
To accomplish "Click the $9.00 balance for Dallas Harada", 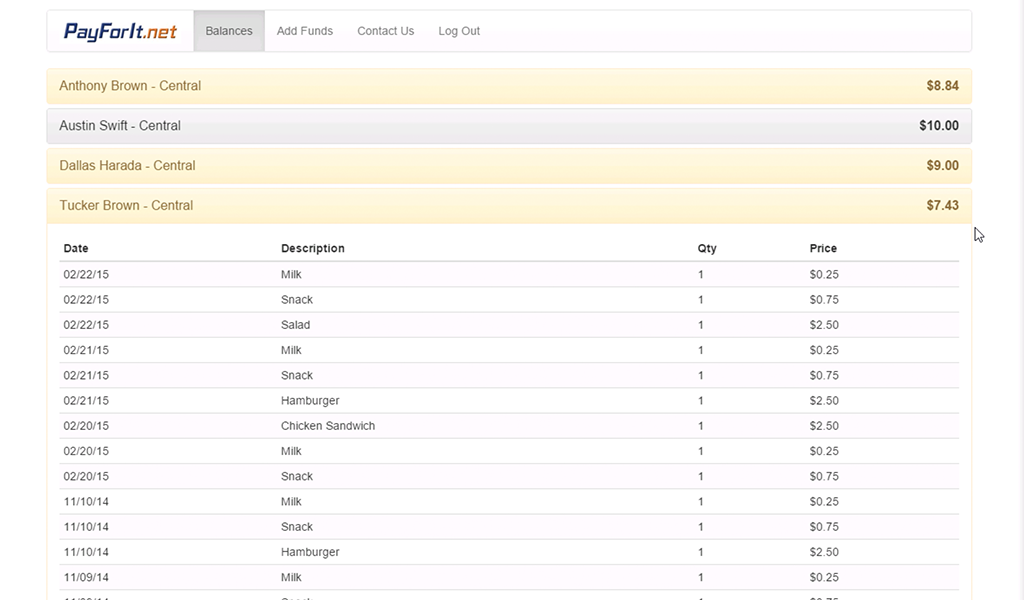I will click(x=942, y=166).
